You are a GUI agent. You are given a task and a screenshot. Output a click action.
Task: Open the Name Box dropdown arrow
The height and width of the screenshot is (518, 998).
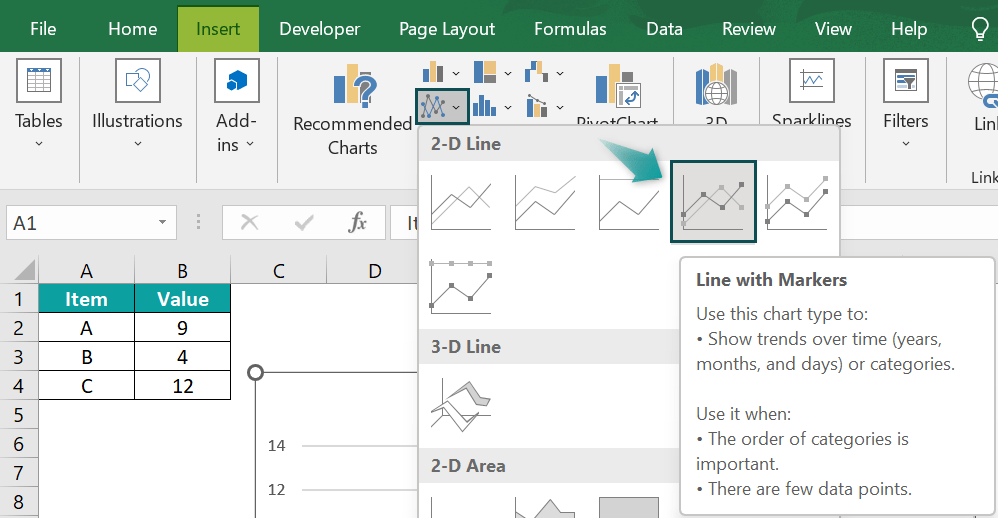click(162, 222)
